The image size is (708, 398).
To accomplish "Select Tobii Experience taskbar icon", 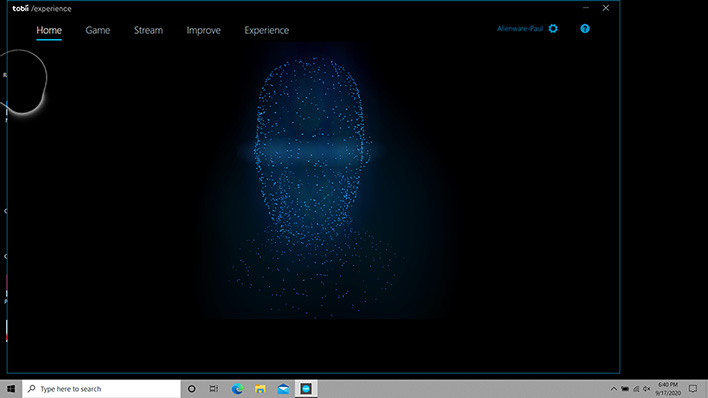I will click(x=306, y=389).
